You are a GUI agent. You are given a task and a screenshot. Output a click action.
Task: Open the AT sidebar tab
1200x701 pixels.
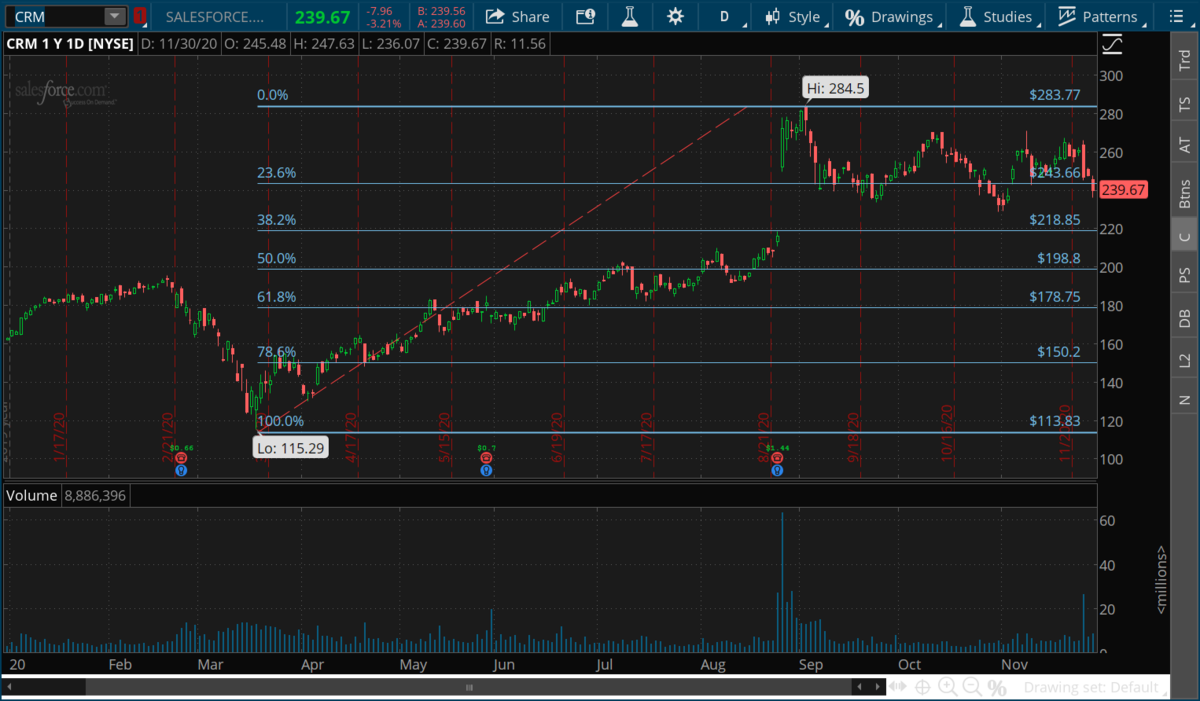coord(1185,145)
